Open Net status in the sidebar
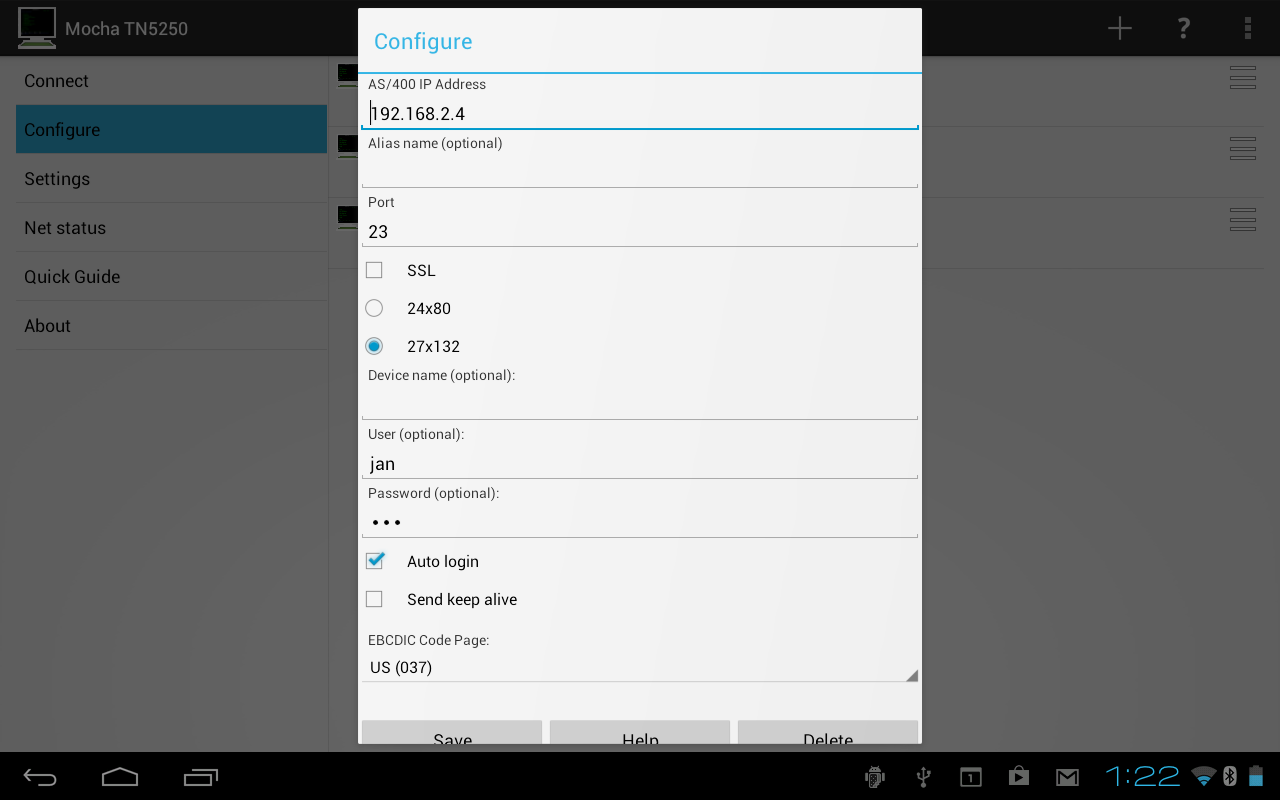Image resolution: width=1280 pixels, height=800 pixels. point(171,227)
